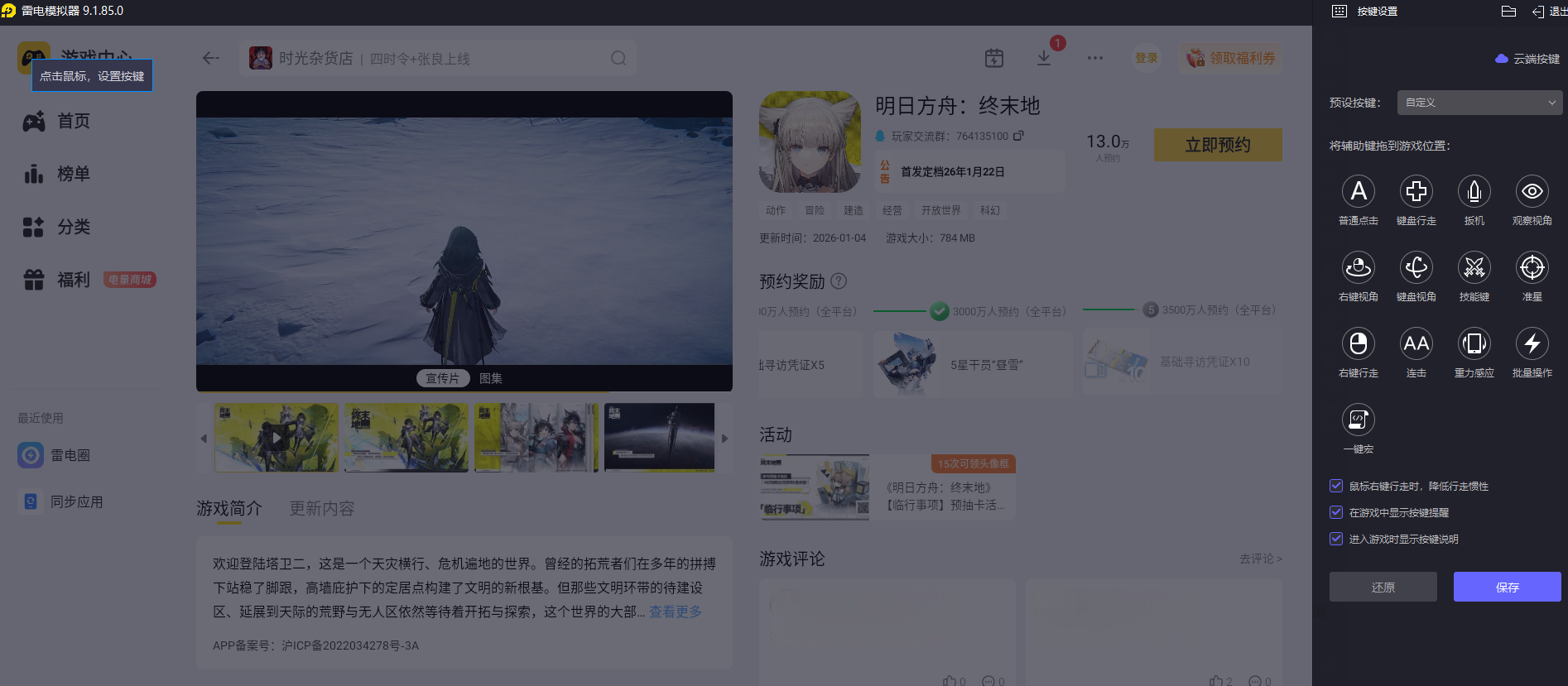Pick the 重力感应 gravity sensor icon

pos(1474,344)
